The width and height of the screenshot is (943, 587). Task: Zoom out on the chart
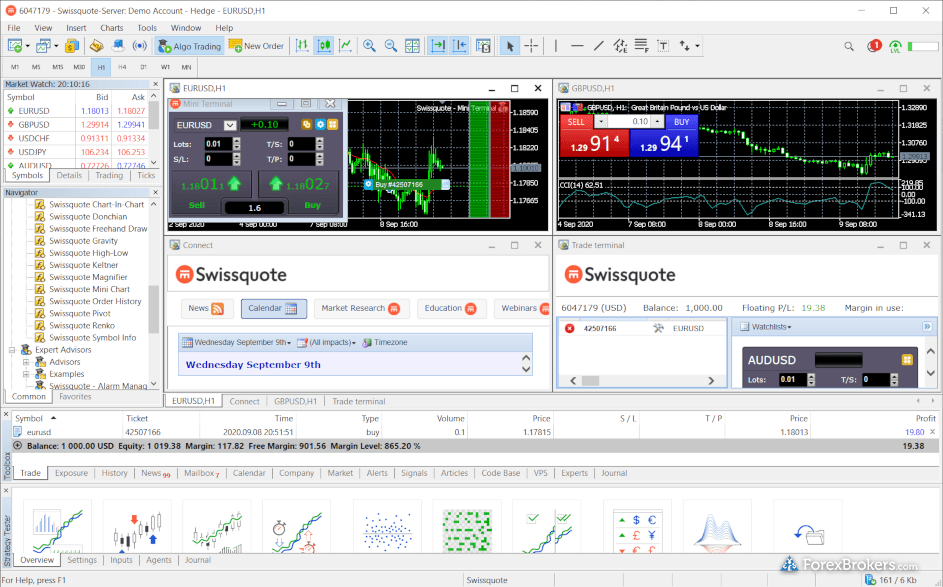[391, 46]
